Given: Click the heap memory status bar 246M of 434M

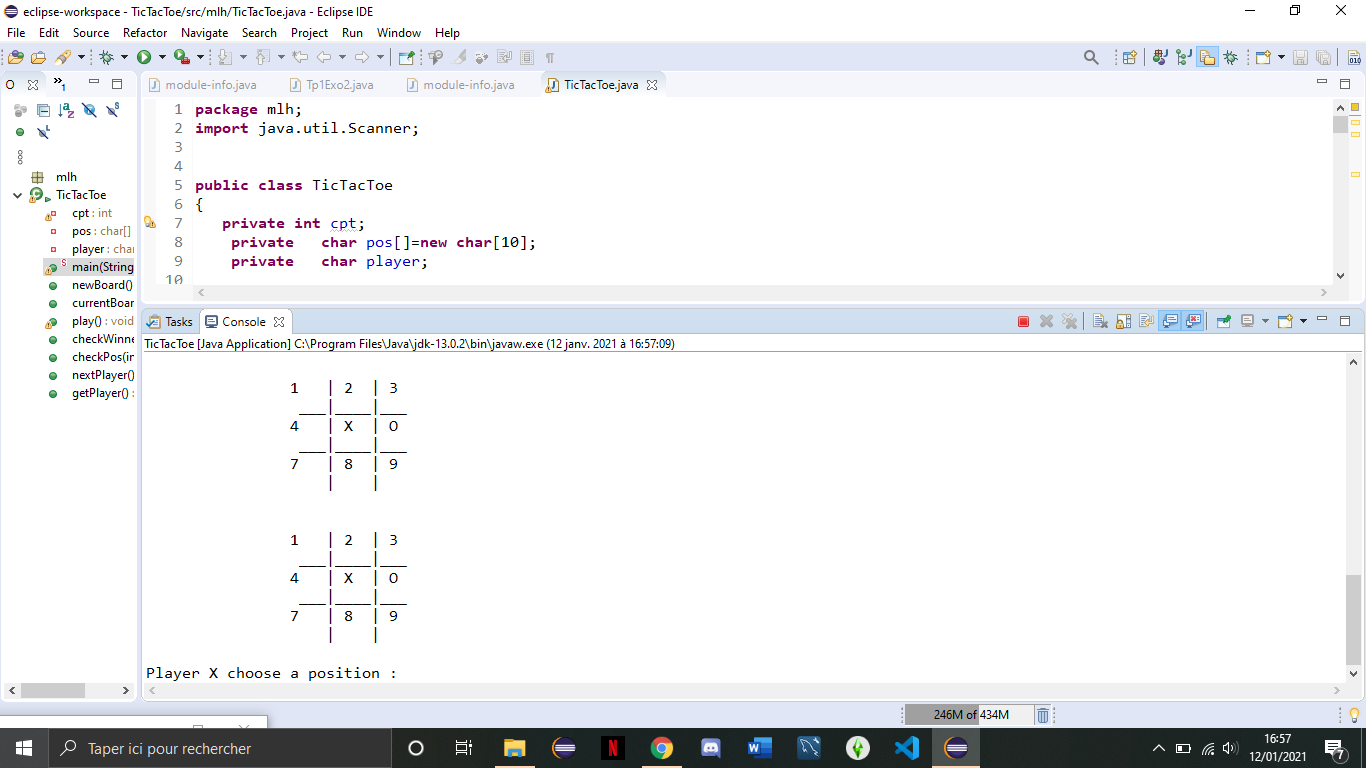Looking at the screenshot, I should click(970, 715).
